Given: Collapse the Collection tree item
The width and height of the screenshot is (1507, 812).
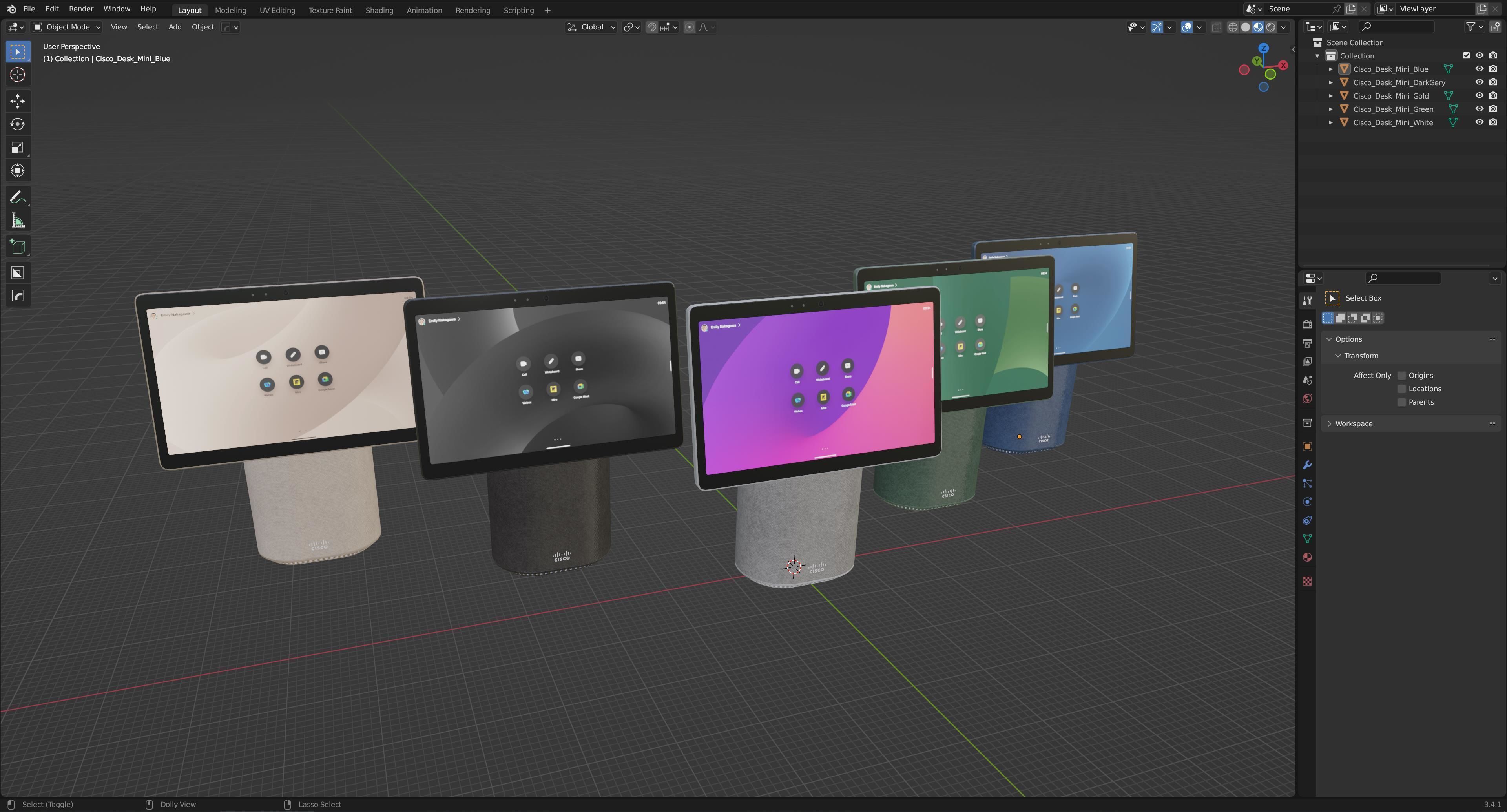Looking at the screenshot, I should (1317, 56).
